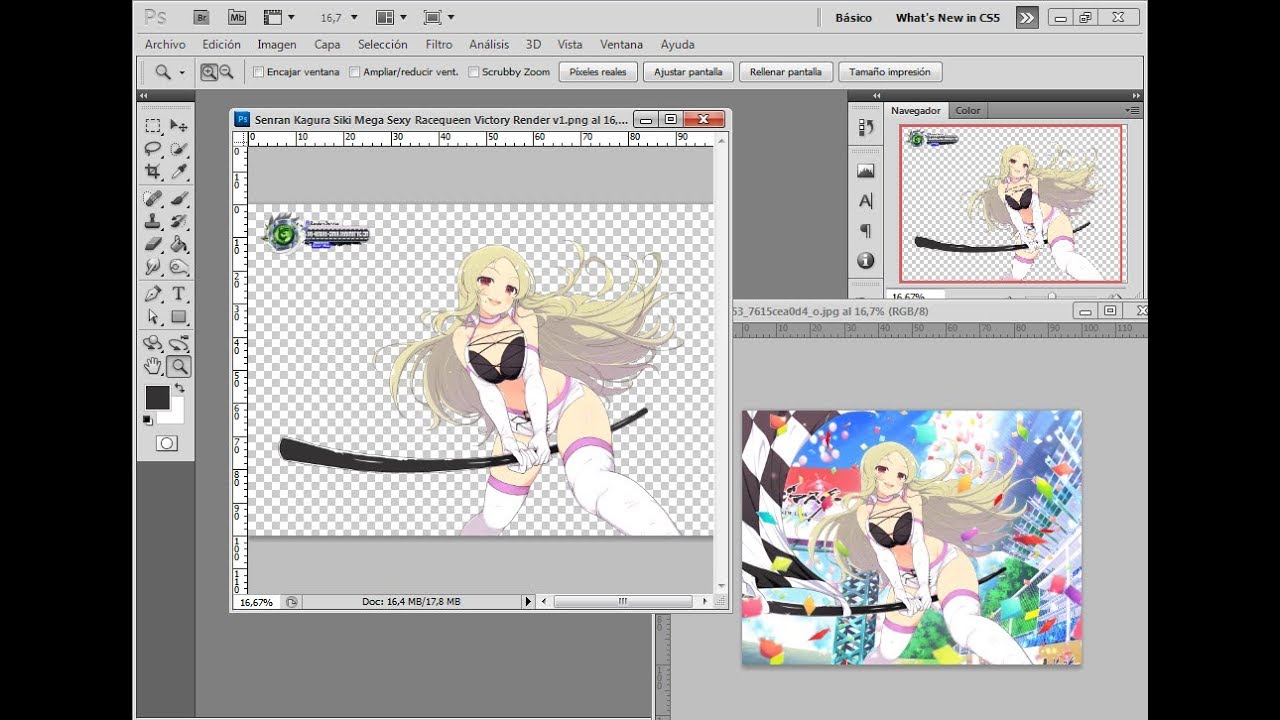
Task: Select the Eraser tool
Action: (x=153, y=244)
